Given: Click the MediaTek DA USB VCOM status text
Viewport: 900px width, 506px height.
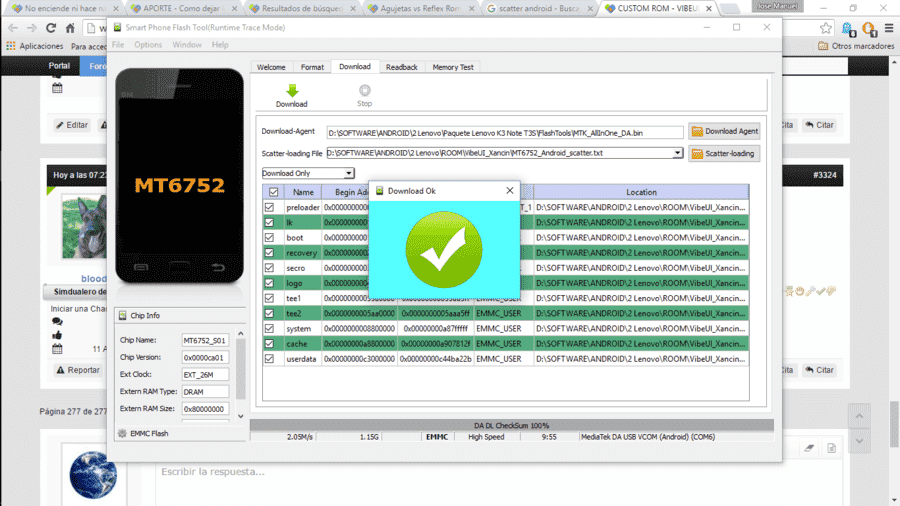Looking at the screenshot, I should (647, 437).
